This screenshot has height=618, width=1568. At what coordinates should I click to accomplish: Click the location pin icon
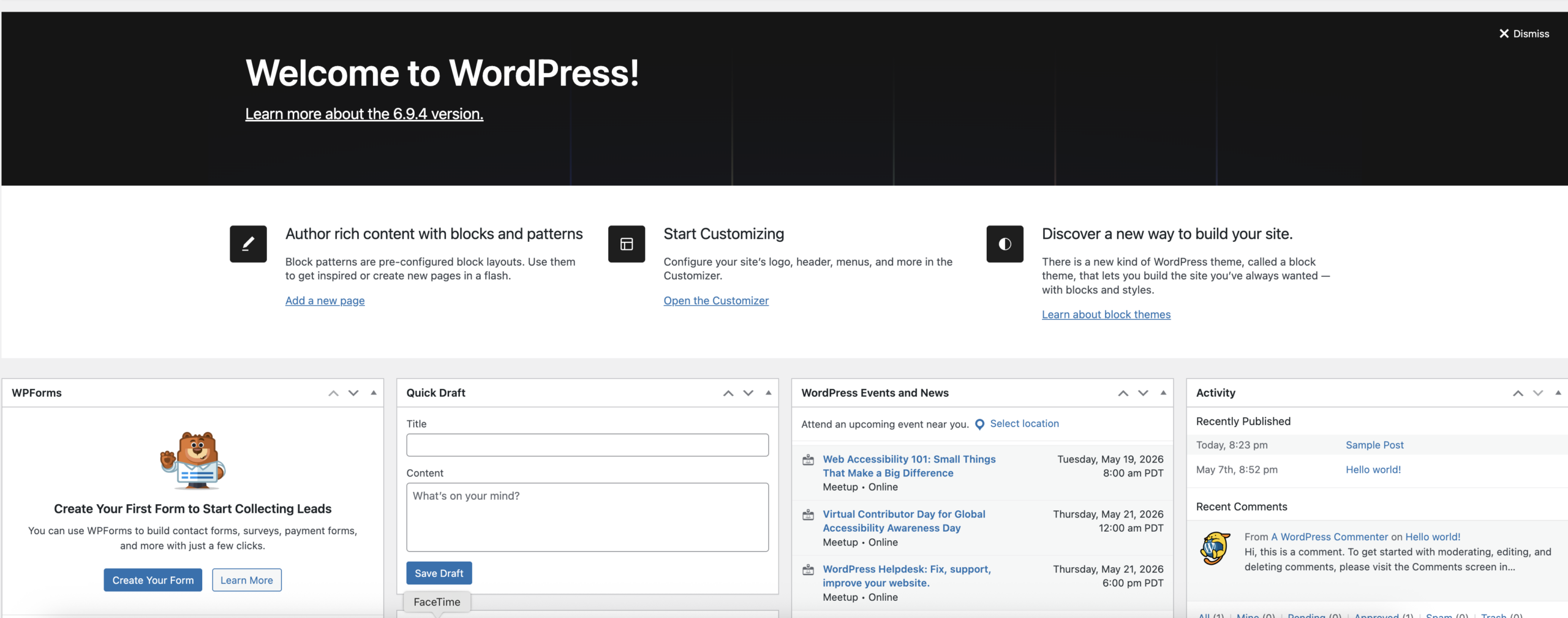tap(979, 424)
